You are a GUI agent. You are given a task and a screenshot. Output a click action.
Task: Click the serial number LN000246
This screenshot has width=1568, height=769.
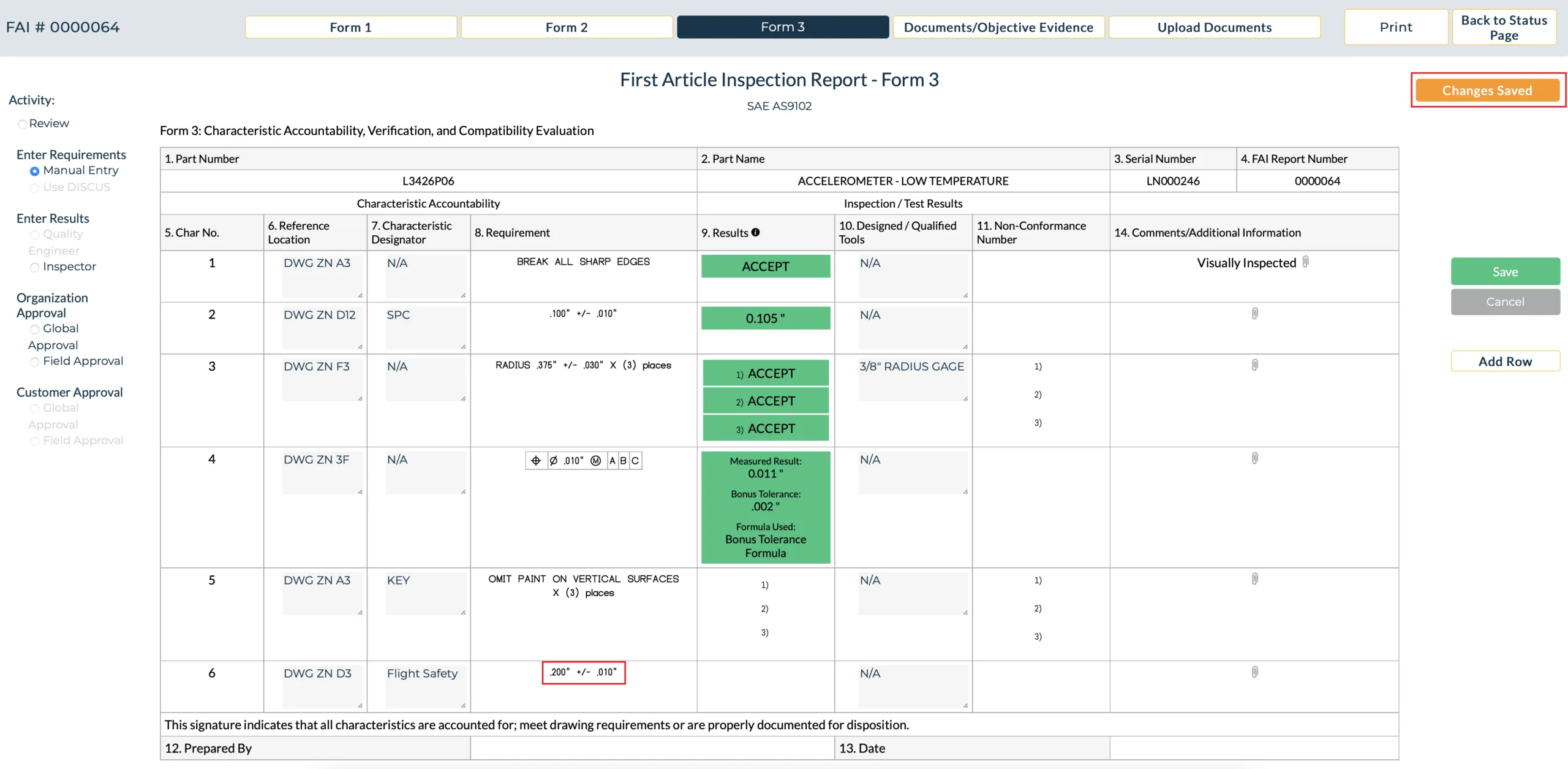tap(1173, 181)
